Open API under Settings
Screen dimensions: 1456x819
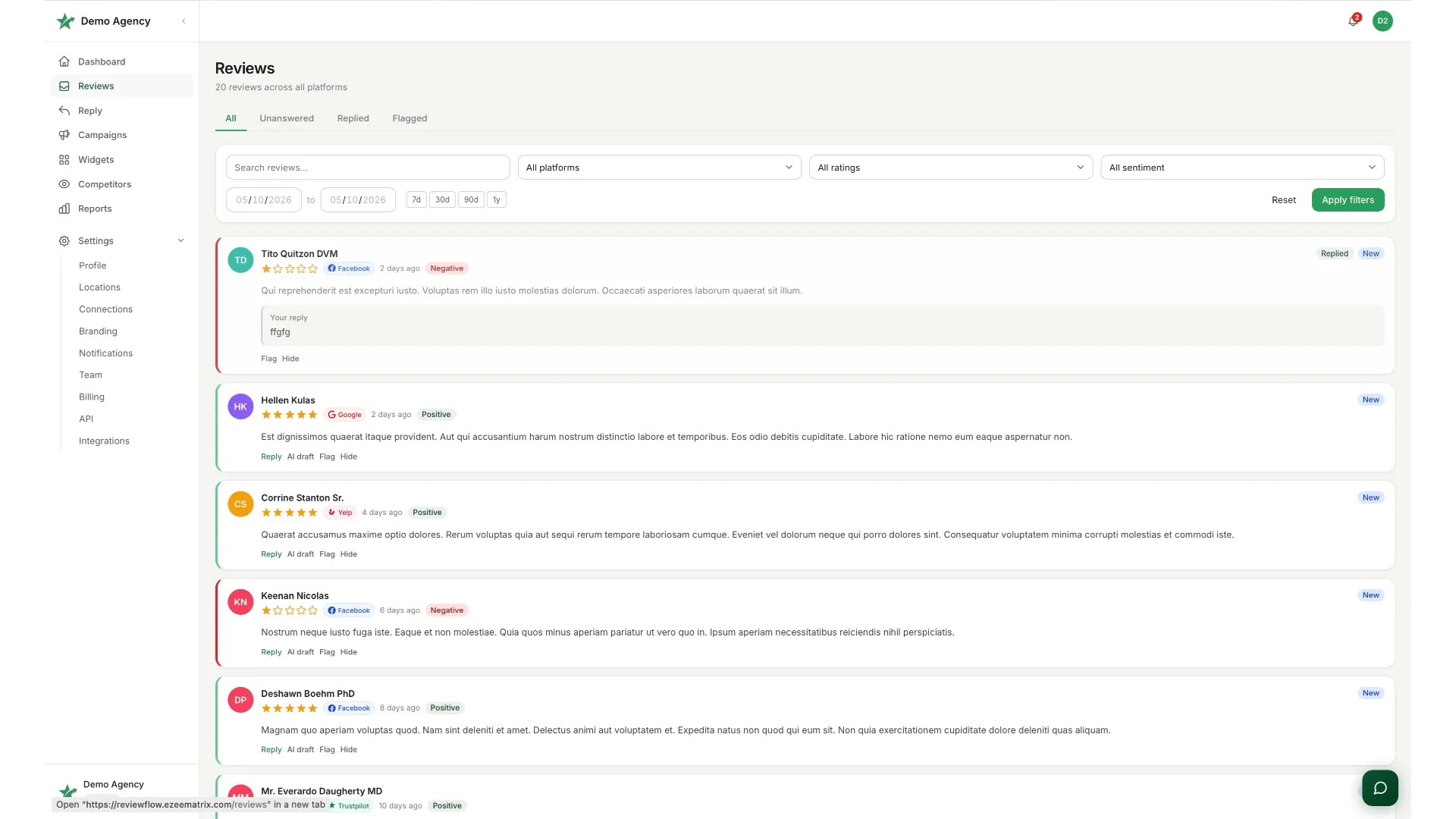(86, 419)
